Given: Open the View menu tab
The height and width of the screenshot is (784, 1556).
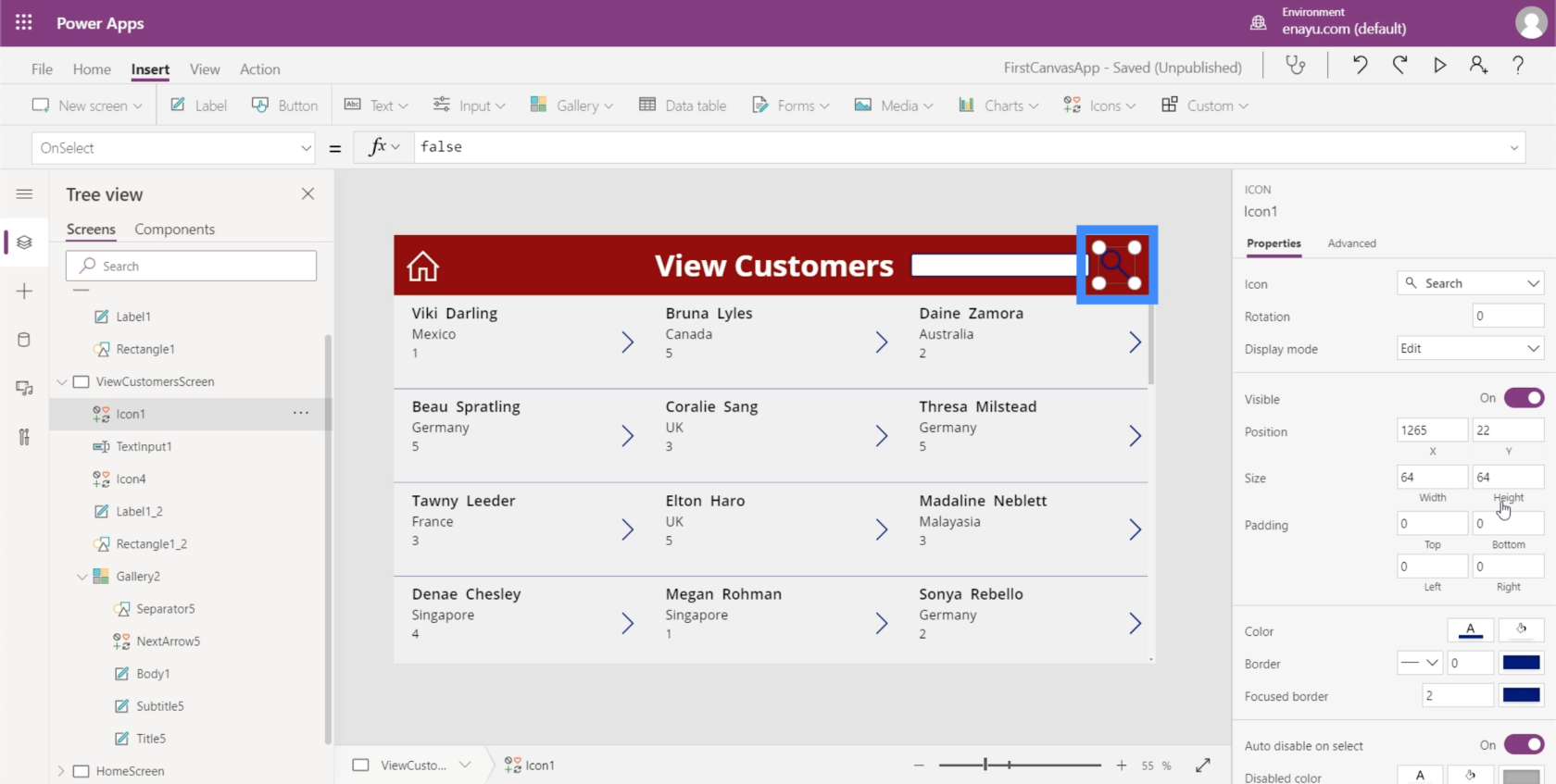Looking at the screenshot, I should point(205,68).
